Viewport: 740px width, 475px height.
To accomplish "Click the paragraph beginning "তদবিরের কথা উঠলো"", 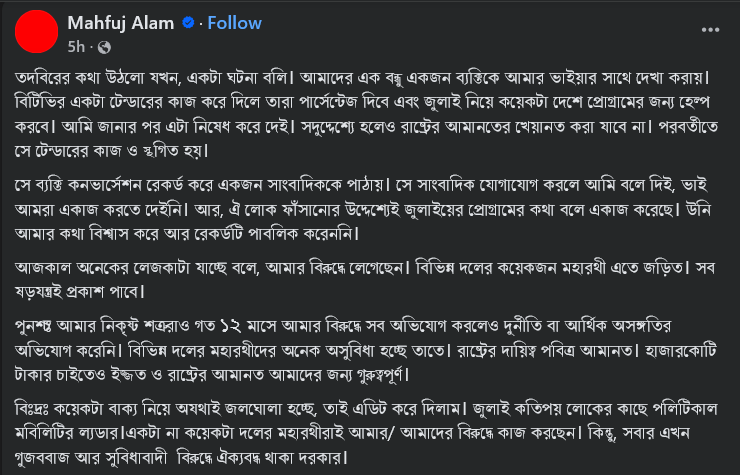I will 366,114.
